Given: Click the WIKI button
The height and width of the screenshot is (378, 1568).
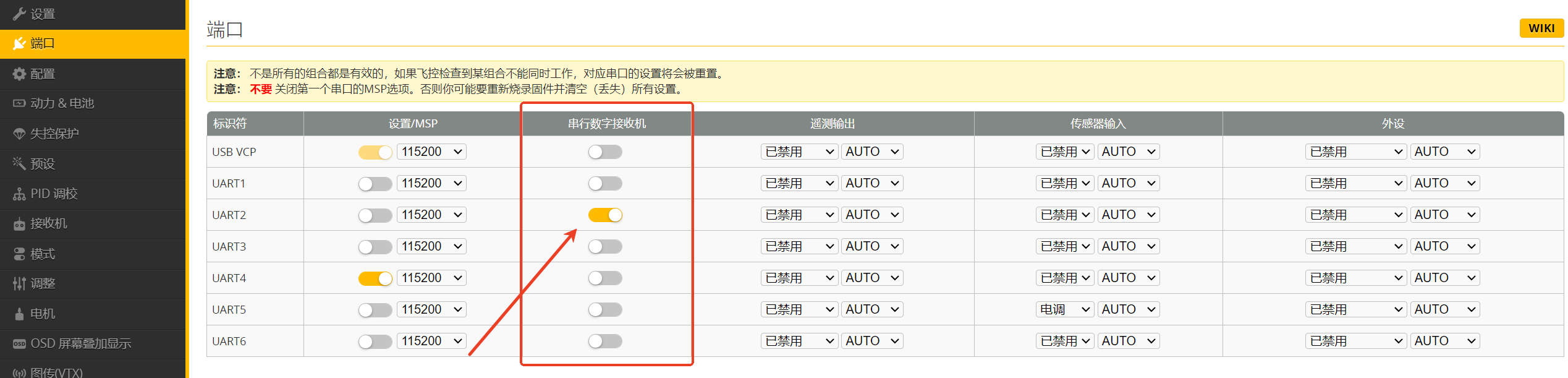Looking at the screenshot, I should (1541, 28).
